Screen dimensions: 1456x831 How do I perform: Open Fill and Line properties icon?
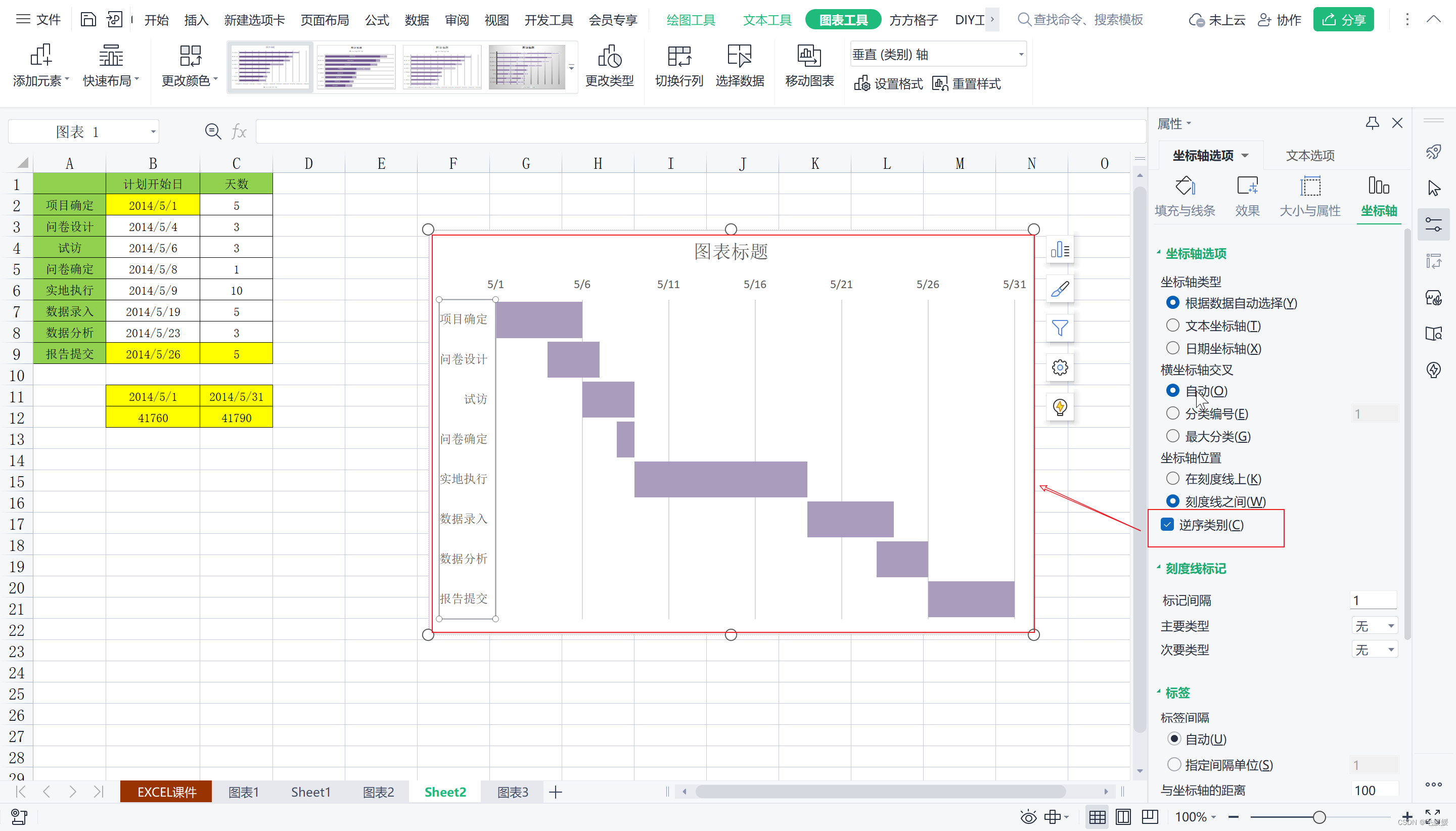coord(1185,186)
